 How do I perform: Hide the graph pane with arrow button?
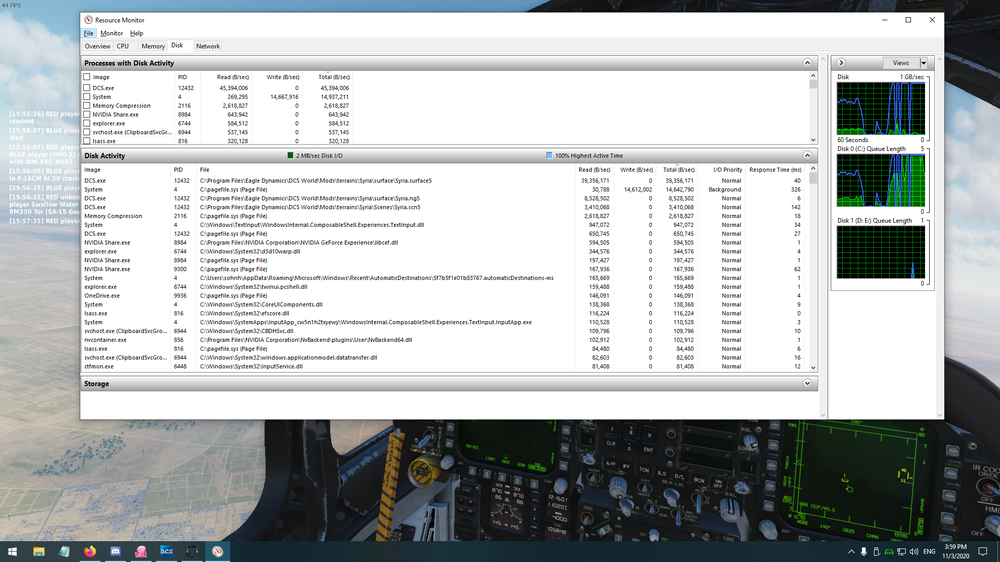[841, 63]
